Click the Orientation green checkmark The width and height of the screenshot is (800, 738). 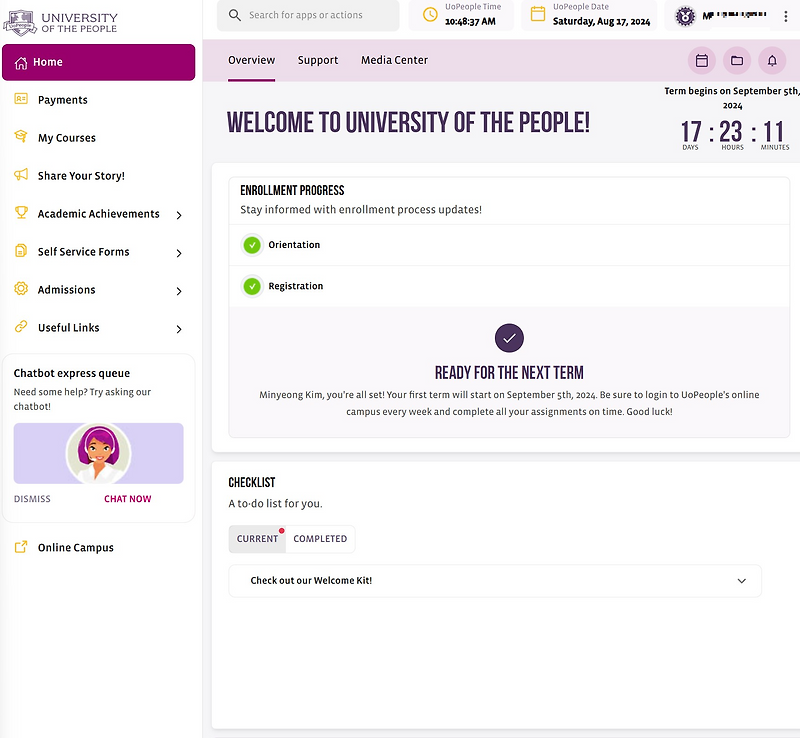tap(252, 245)
